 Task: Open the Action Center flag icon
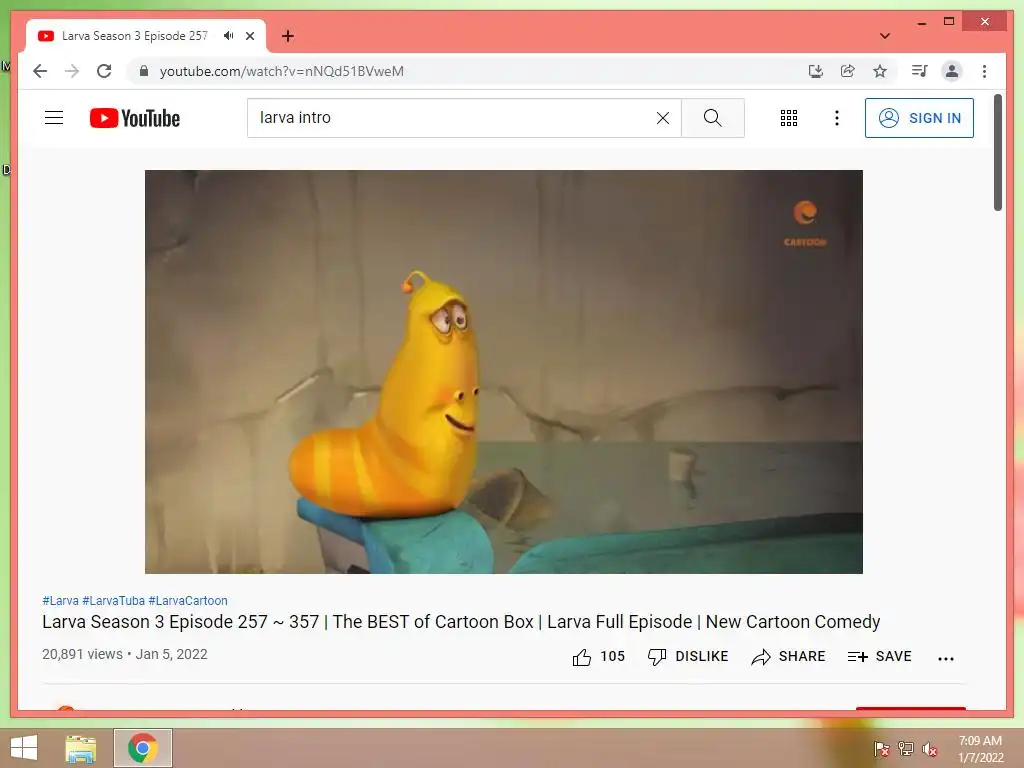tap(881, 749)
